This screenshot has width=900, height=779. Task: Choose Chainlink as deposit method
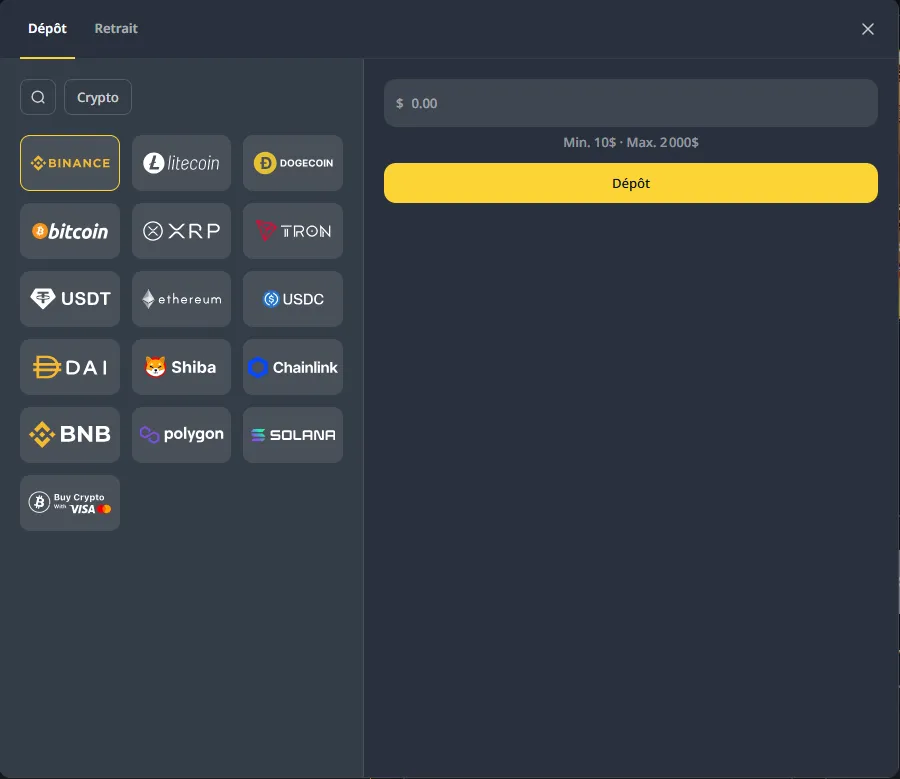[293, 367]
